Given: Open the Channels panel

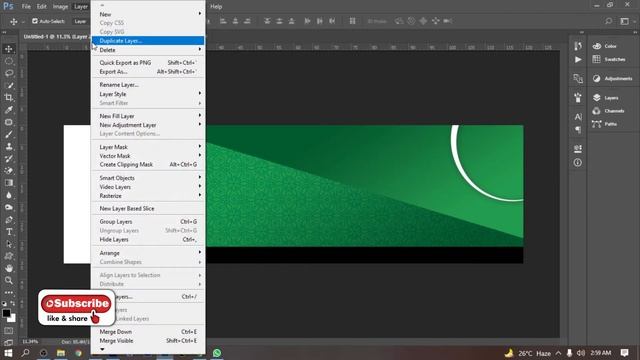Looking at the screenshot, I should (609, 111).
